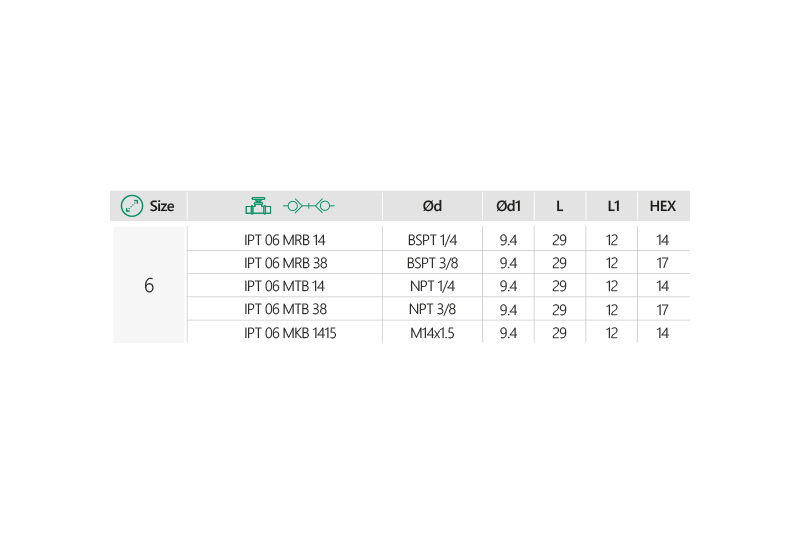Select part number IPT 06 MTB 14
This screenshot has width=800, height=534.
click(285, 286)
